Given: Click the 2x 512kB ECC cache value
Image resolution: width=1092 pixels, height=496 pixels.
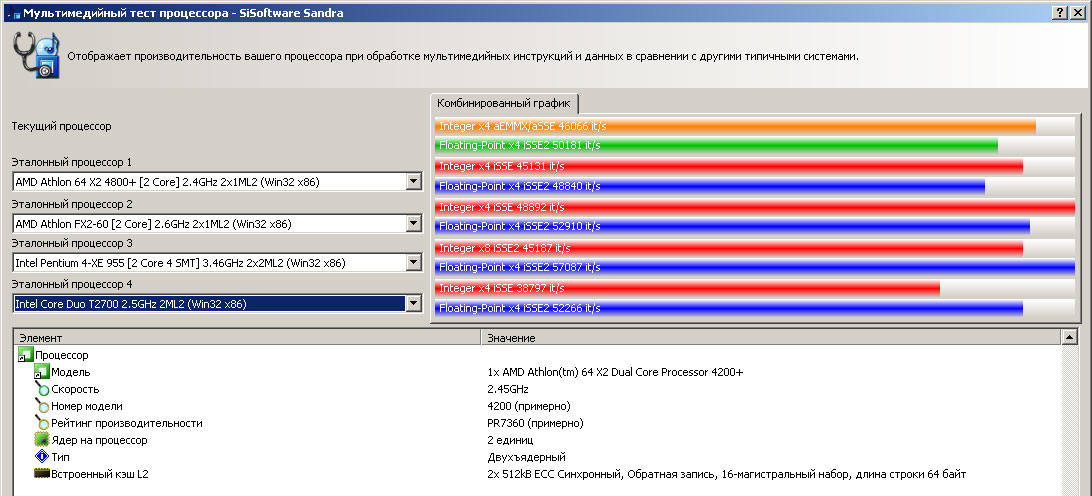Looking at the screenshot, I should tap(726, 474).
